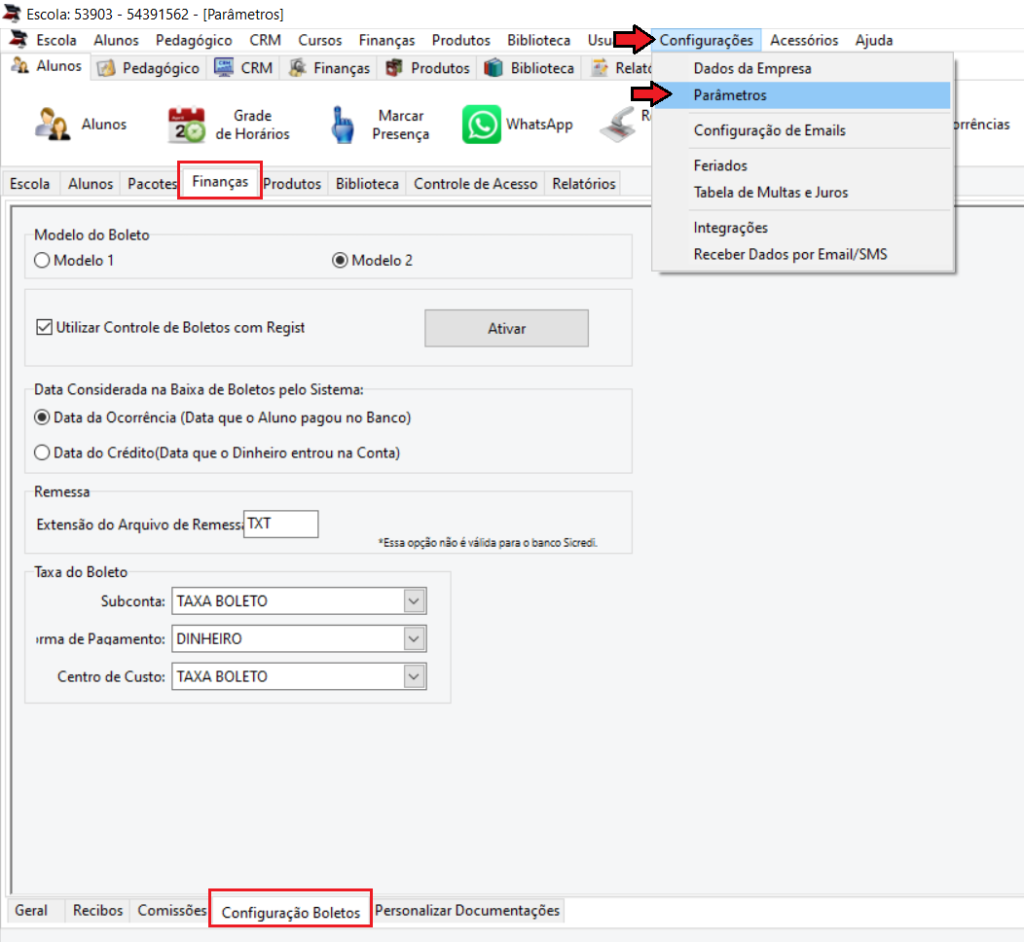Viewport: 1024px width, 942px height.
Task: Open the Produtos menu in menu bar
Action: pyautogui.click(x=460, y=40)
